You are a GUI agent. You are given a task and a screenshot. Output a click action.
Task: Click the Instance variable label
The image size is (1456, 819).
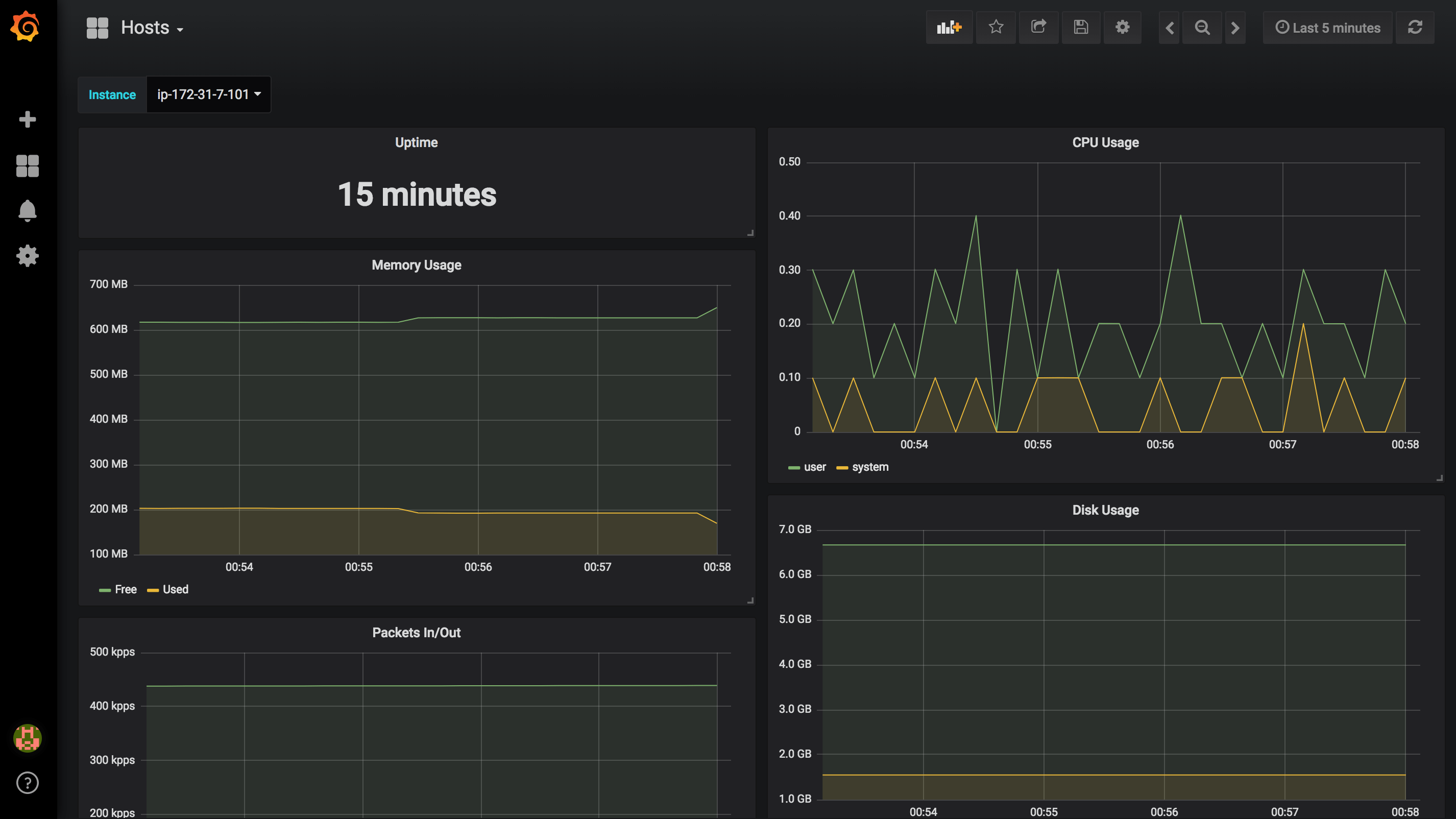[x=112, y=94]
